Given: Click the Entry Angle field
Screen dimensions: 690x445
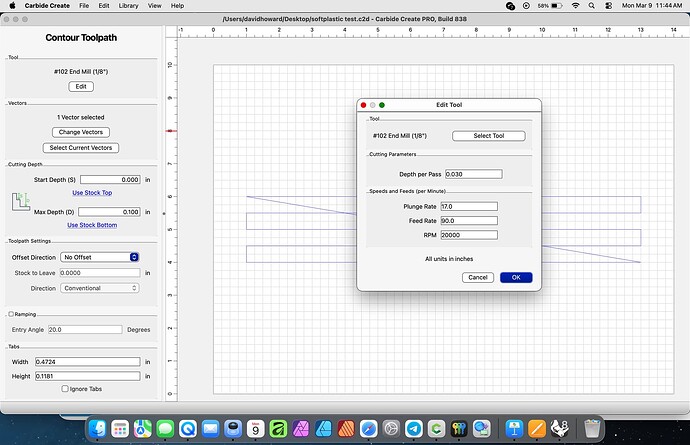Looking at the screenshot, I should [x=85, y=329].
